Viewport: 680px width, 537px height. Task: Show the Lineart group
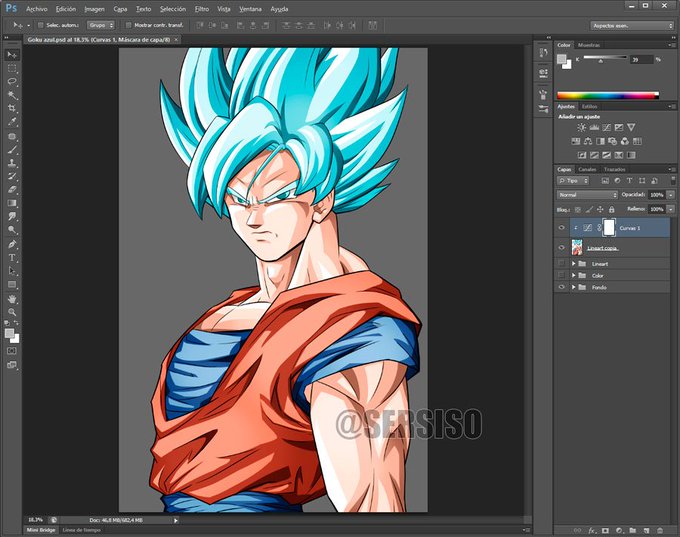(x=562, y=263)
